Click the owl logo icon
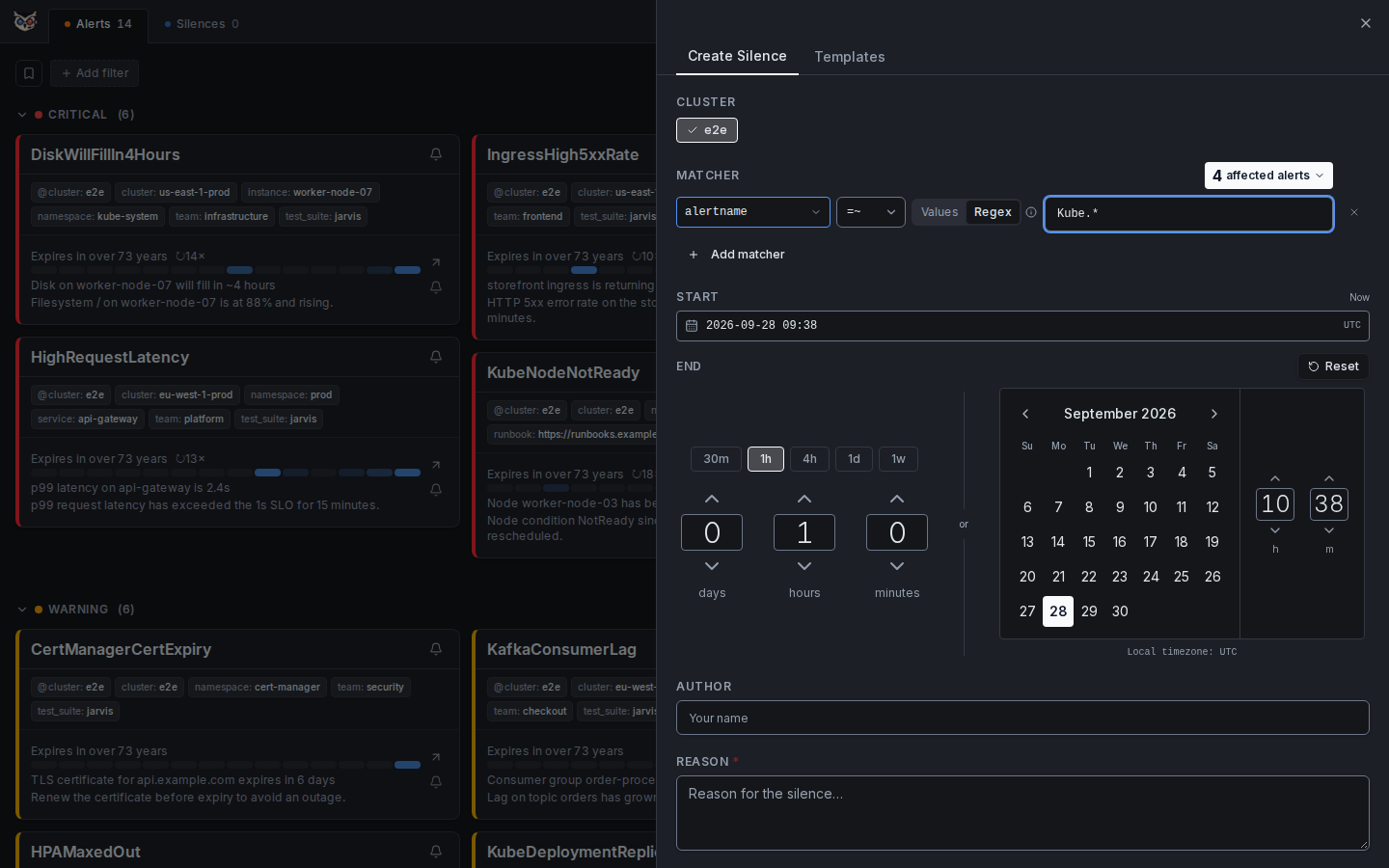The height and width of the screenshot is (868, 1389). (25, 21)
